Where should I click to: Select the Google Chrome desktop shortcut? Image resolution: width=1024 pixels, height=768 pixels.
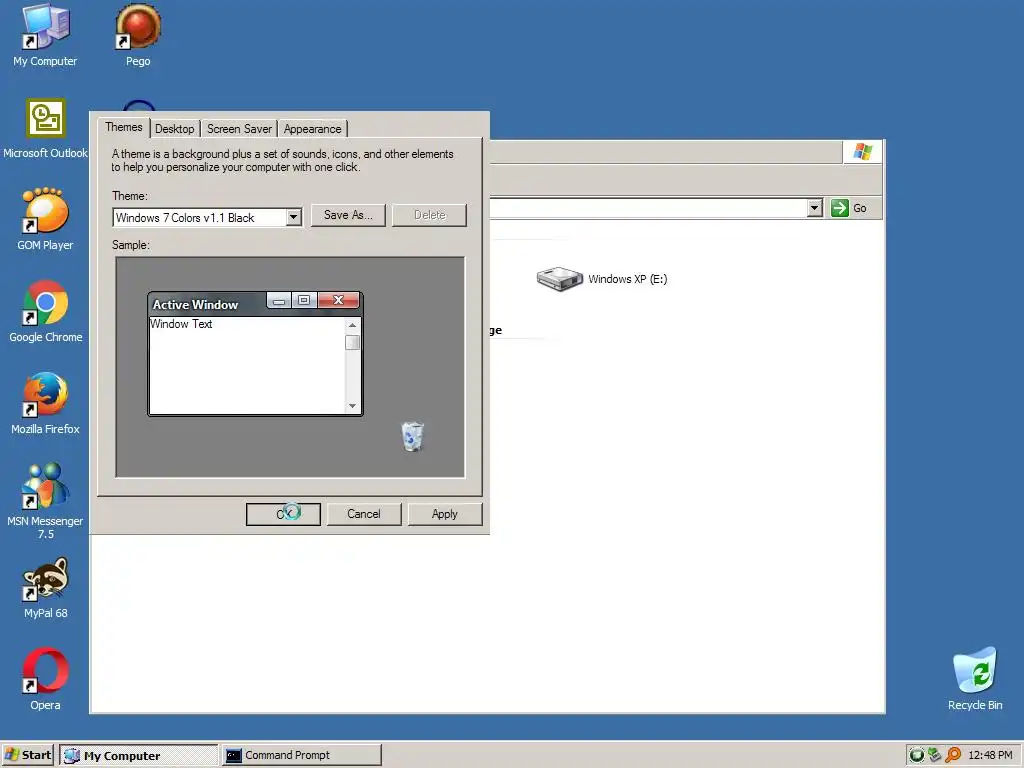click(x=45, y=312)
